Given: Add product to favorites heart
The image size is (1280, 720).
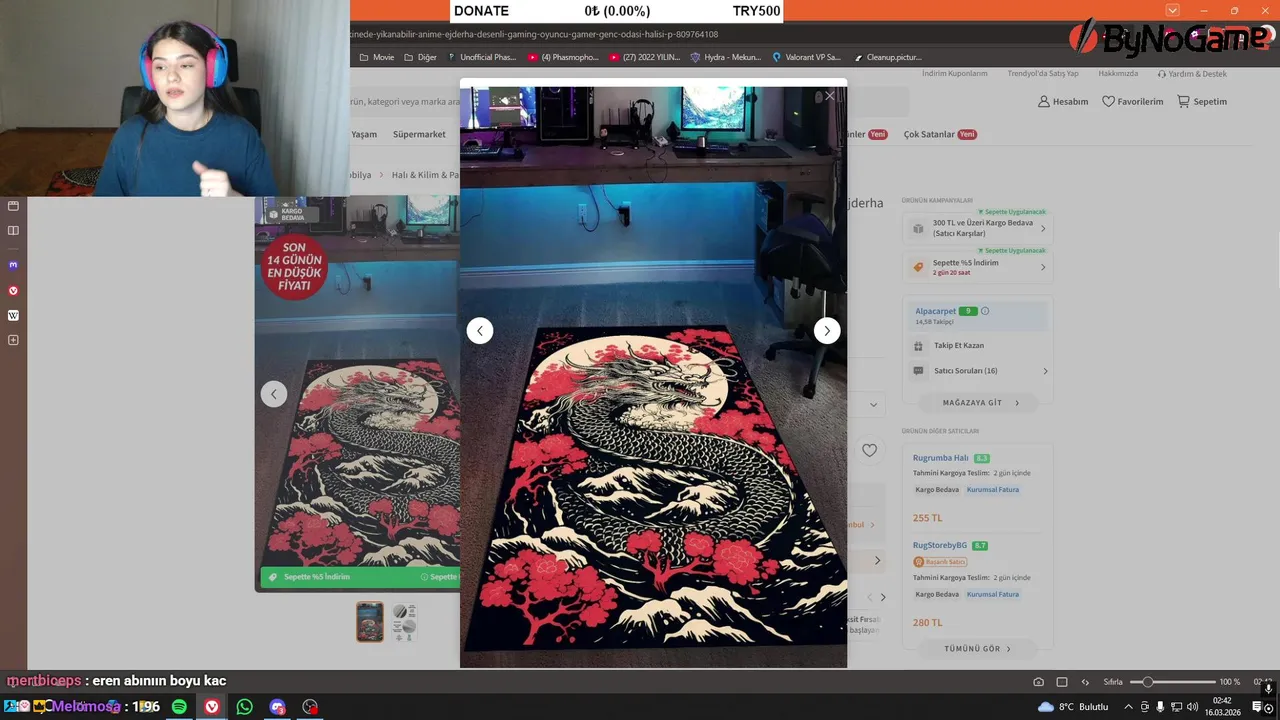Looking at the screenshot, I should tap(869, 450).
